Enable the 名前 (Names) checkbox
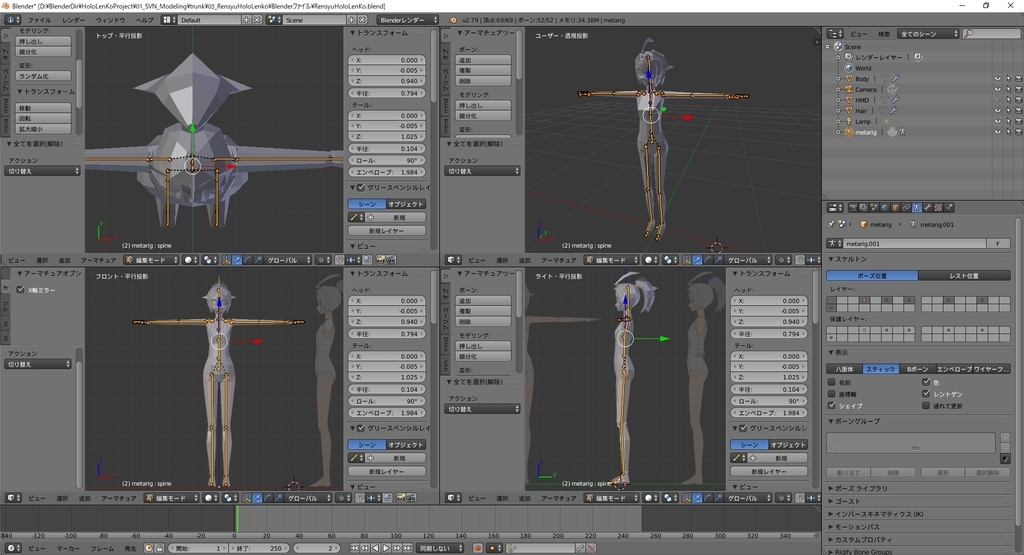 coord(831,382)
